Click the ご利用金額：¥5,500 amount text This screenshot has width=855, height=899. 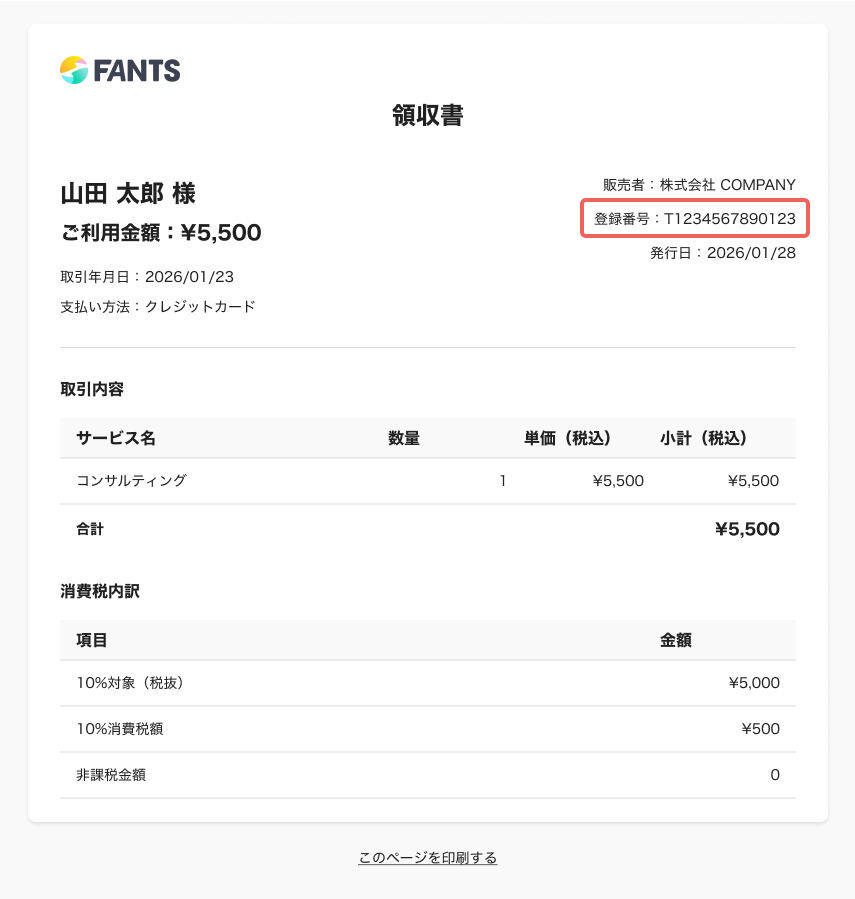161,232
